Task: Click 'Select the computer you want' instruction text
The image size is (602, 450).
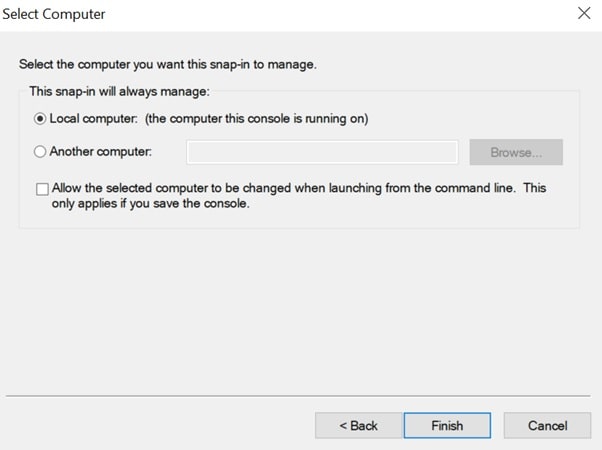Action: [x=168, y=64]
